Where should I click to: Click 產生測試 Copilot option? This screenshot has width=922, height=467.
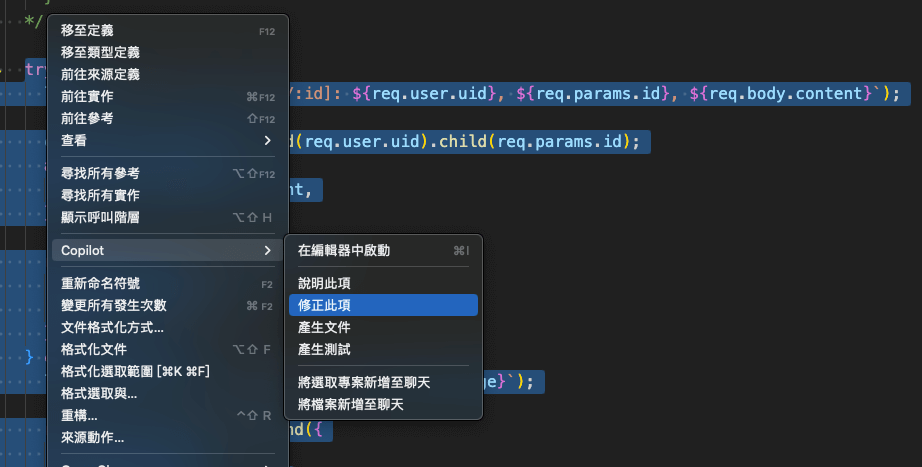[324, 349]
